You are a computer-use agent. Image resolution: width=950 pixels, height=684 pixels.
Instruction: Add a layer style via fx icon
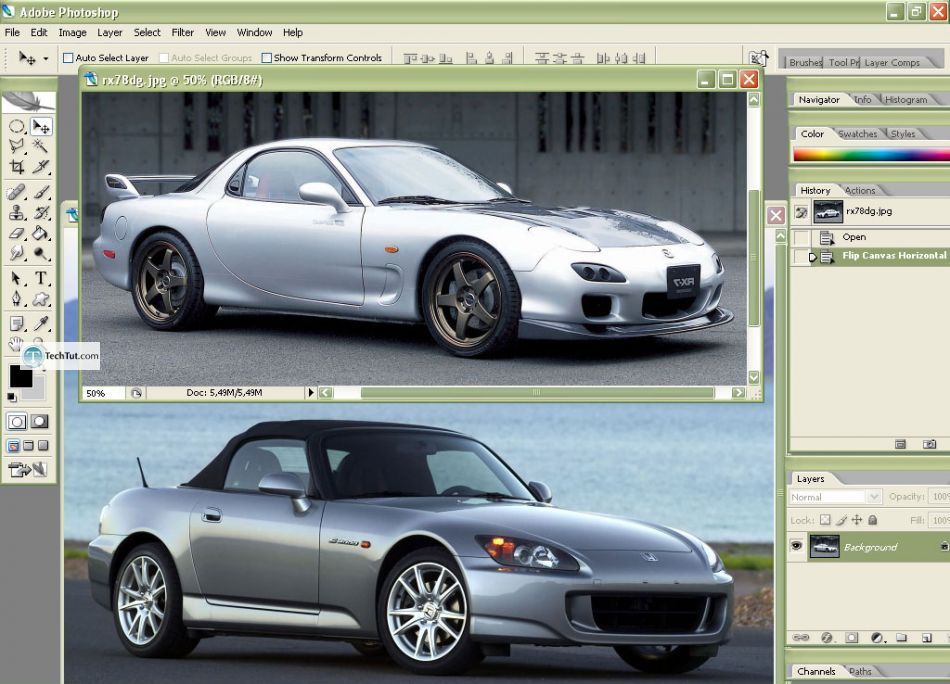826,637
